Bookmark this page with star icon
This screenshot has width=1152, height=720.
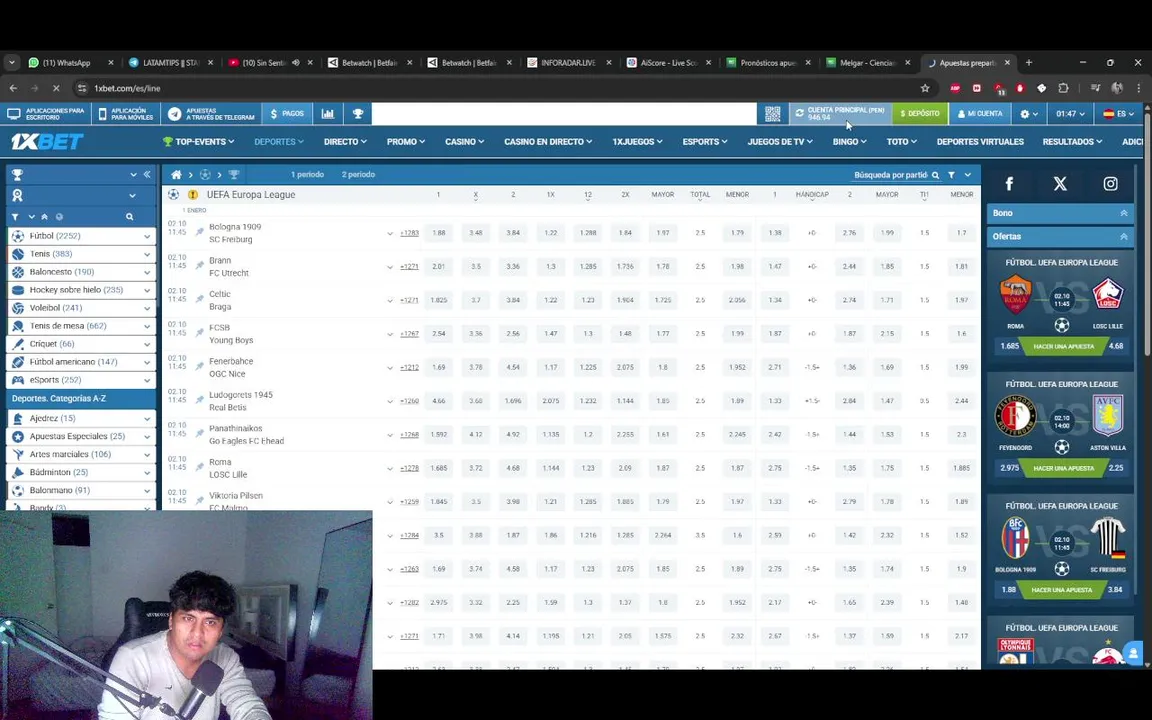(925, 88)
